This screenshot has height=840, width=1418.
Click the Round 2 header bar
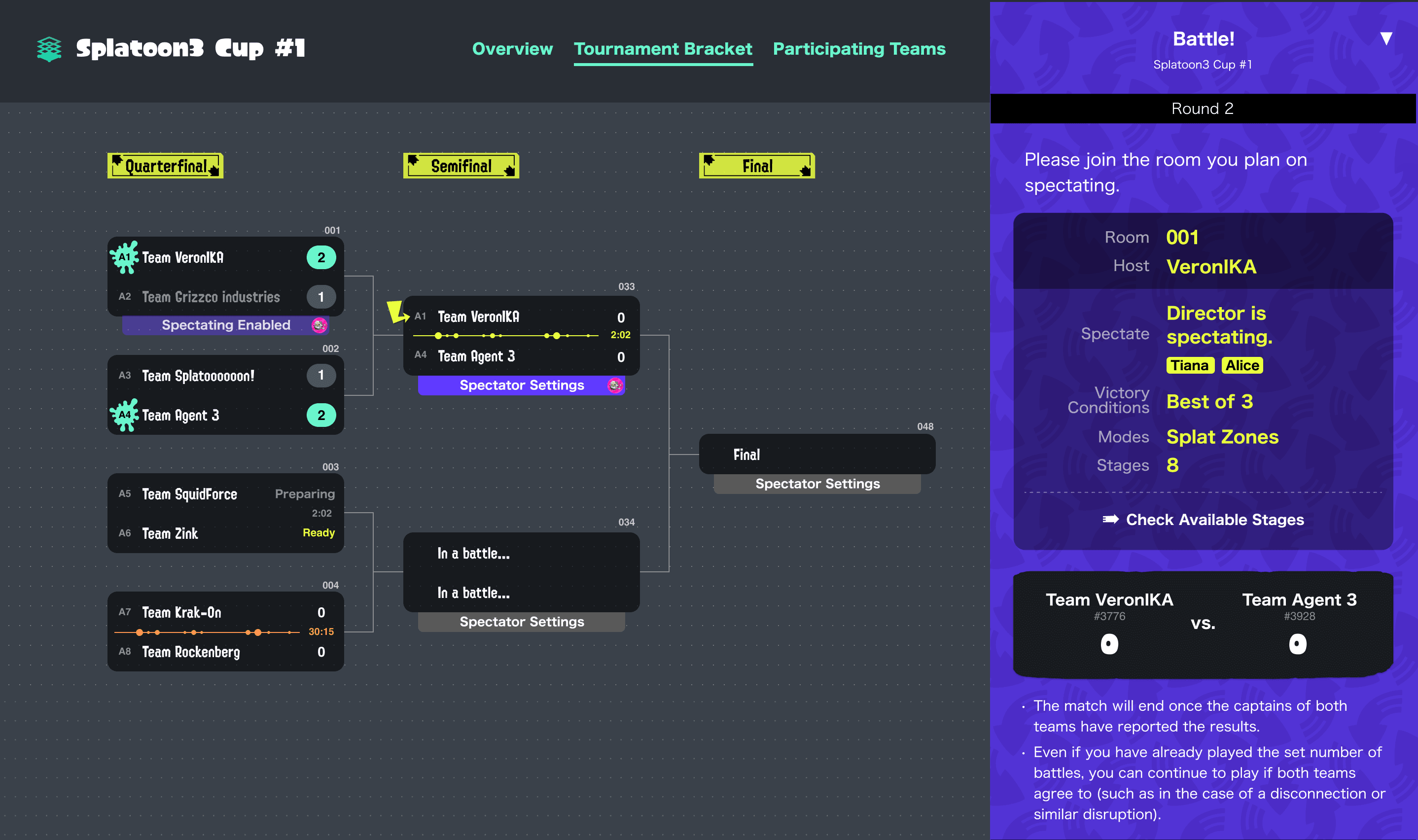(x=1203, y=108)
